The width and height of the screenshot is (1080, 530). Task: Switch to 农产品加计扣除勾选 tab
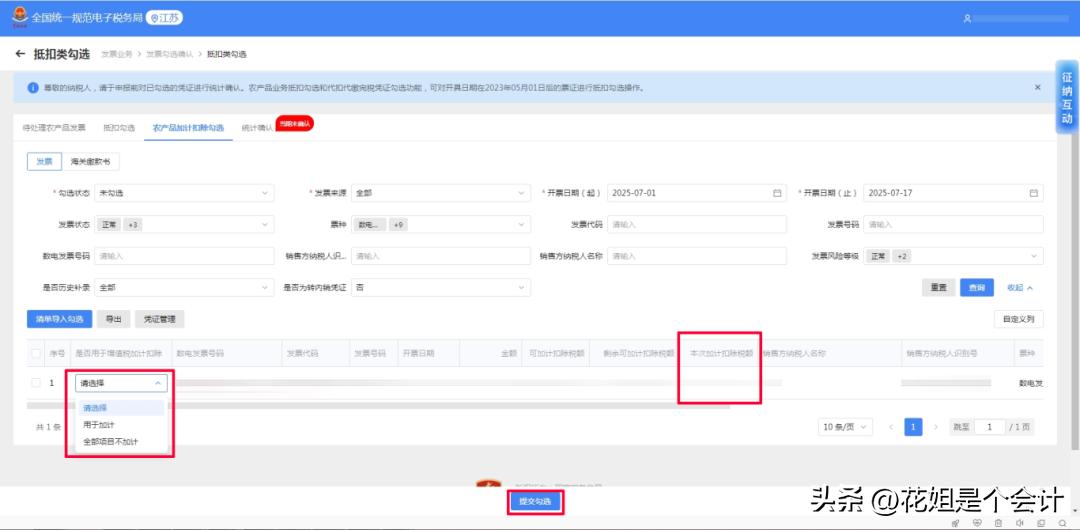click(x=188, y=128)
